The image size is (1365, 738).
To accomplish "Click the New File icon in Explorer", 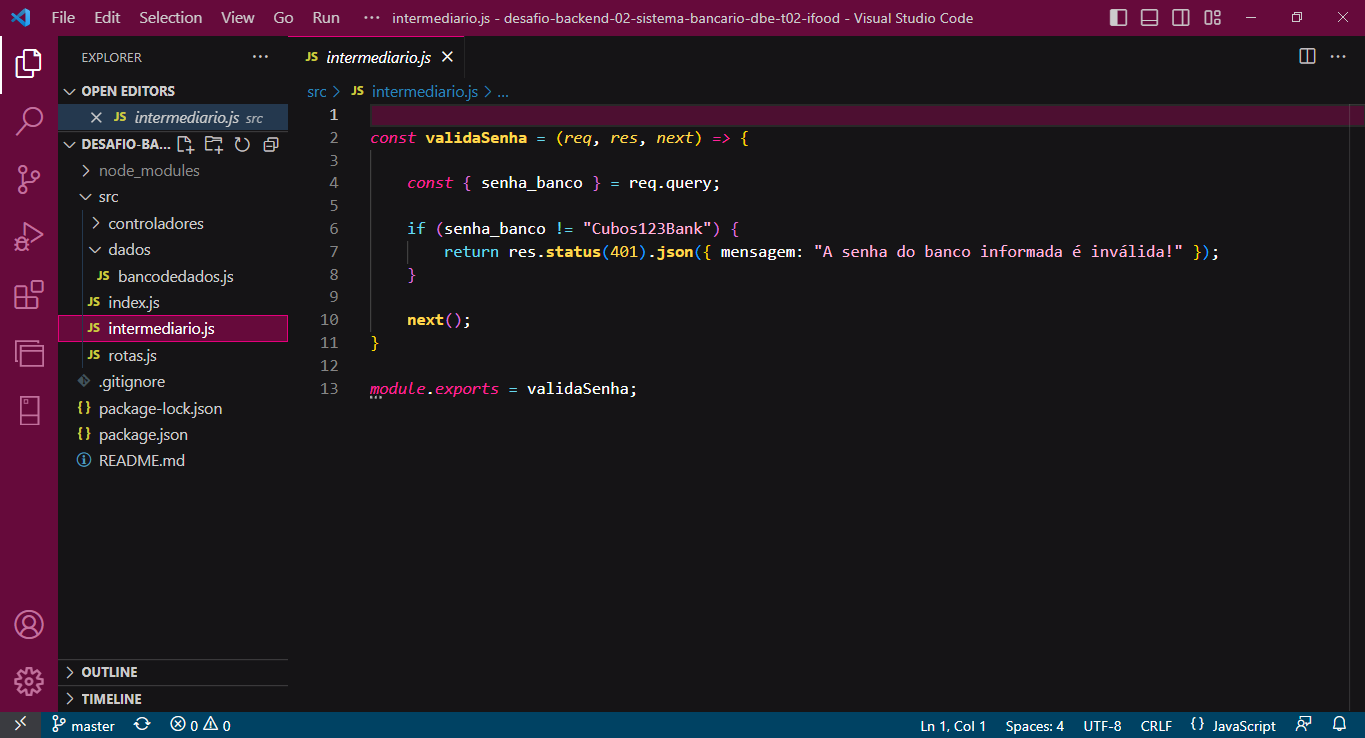I will tap(185, 144).
